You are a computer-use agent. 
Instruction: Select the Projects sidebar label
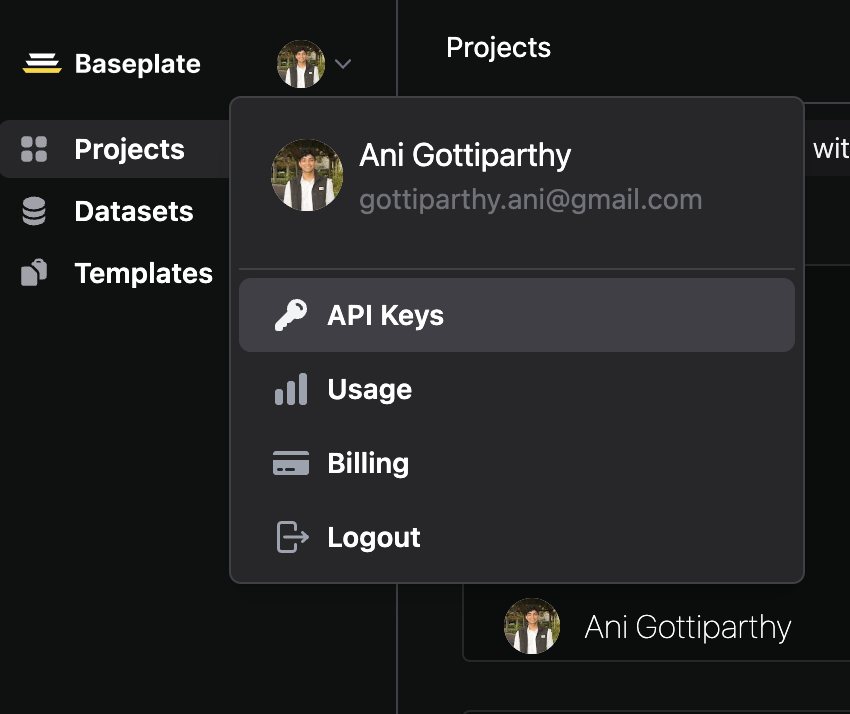129,150
